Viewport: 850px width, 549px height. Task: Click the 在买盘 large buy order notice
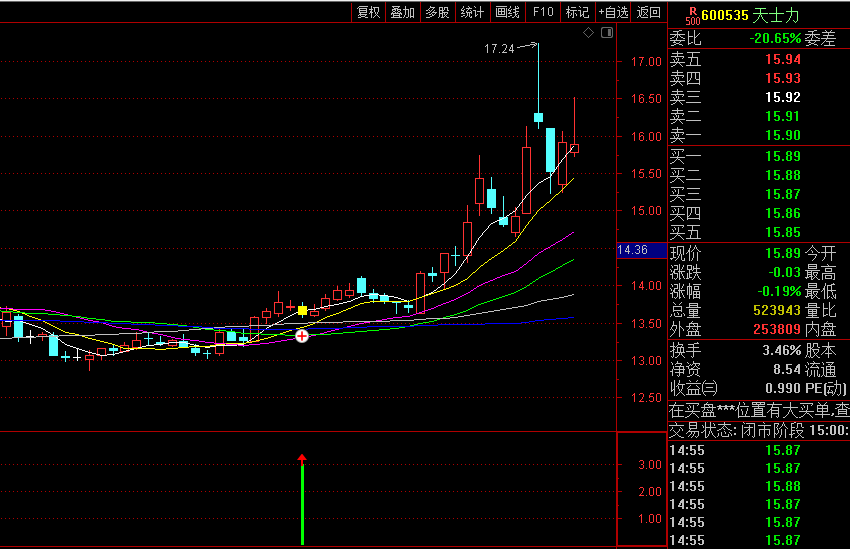click(759, 410)
